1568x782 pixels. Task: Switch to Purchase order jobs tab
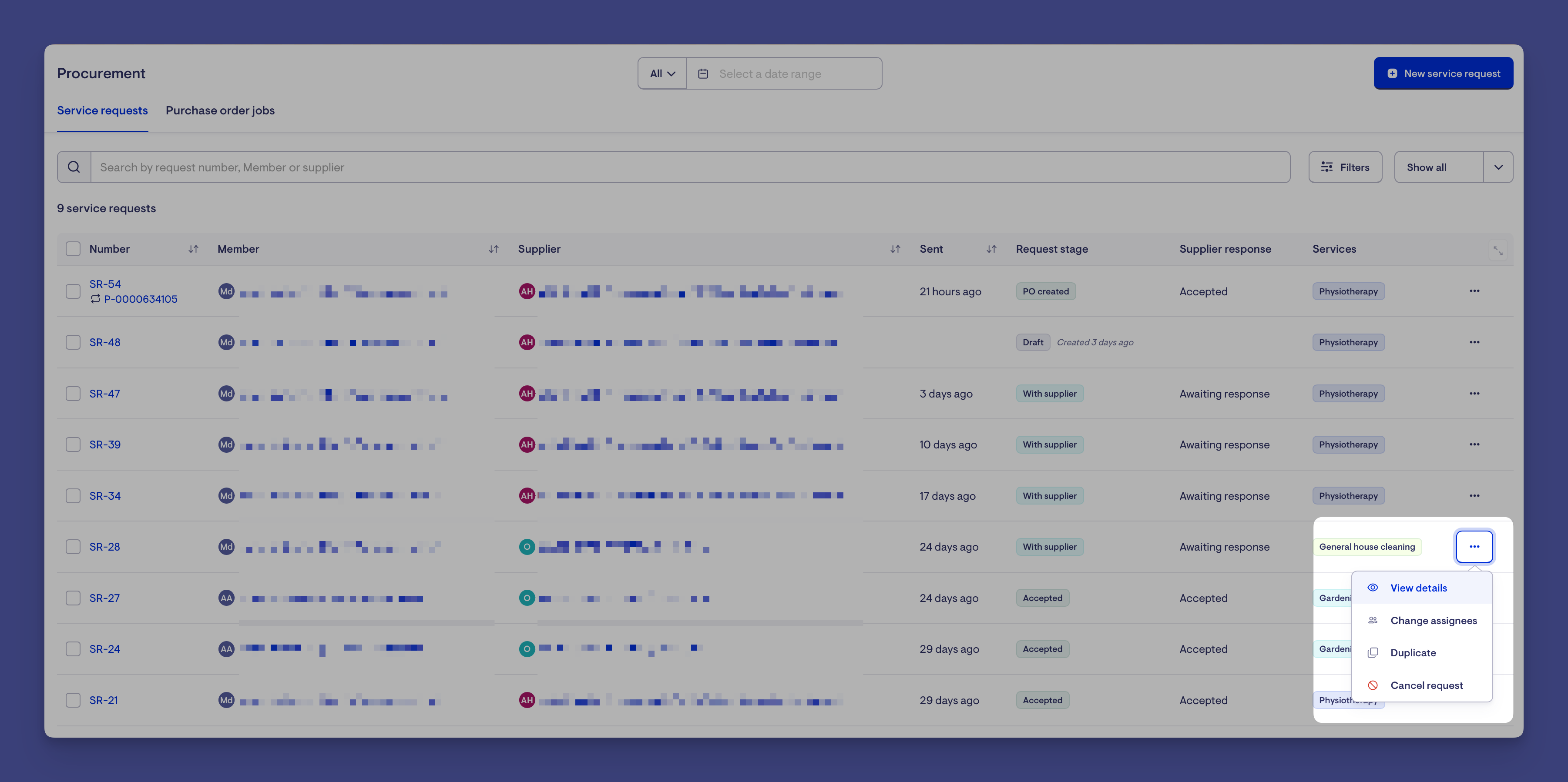(x=220, y=110)
